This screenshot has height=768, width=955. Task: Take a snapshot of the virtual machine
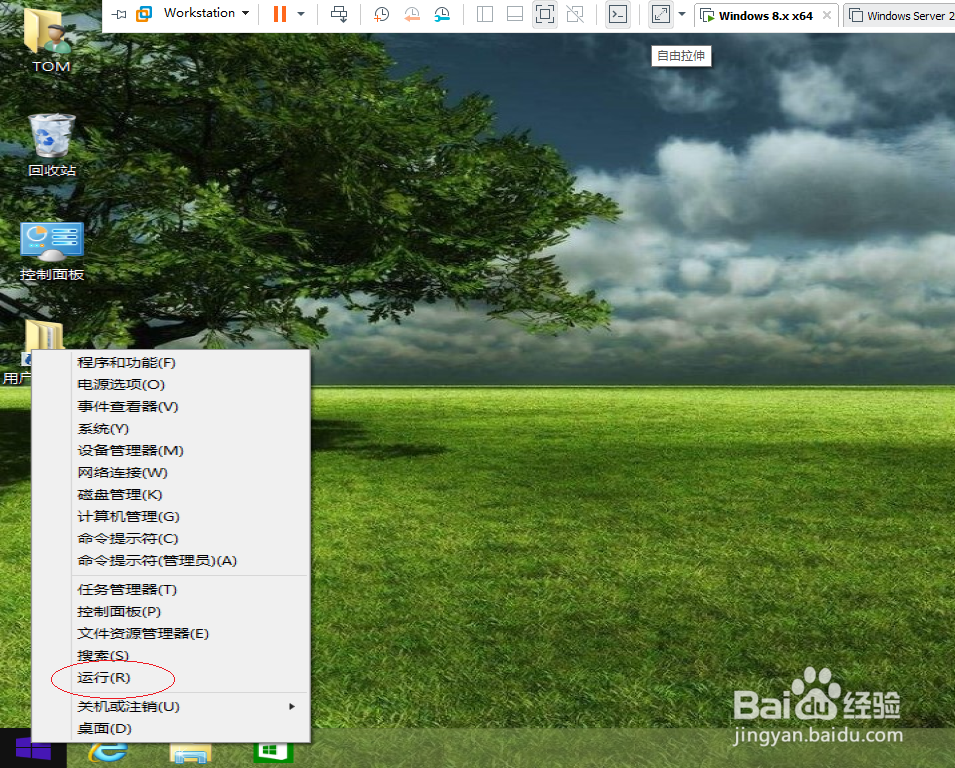point(381,14)
